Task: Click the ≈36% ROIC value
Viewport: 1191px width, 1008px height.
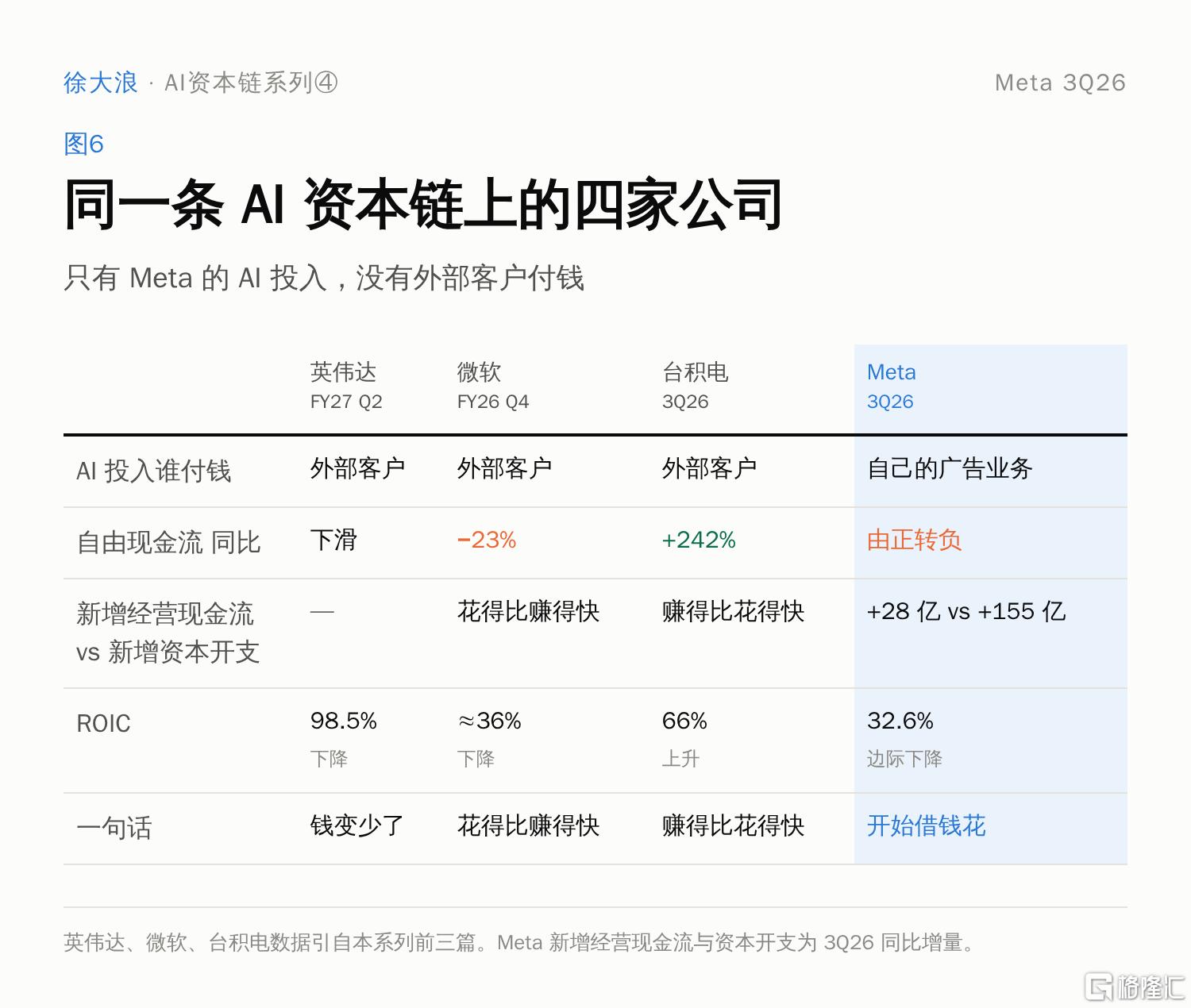Action: (x=489, y=721)
